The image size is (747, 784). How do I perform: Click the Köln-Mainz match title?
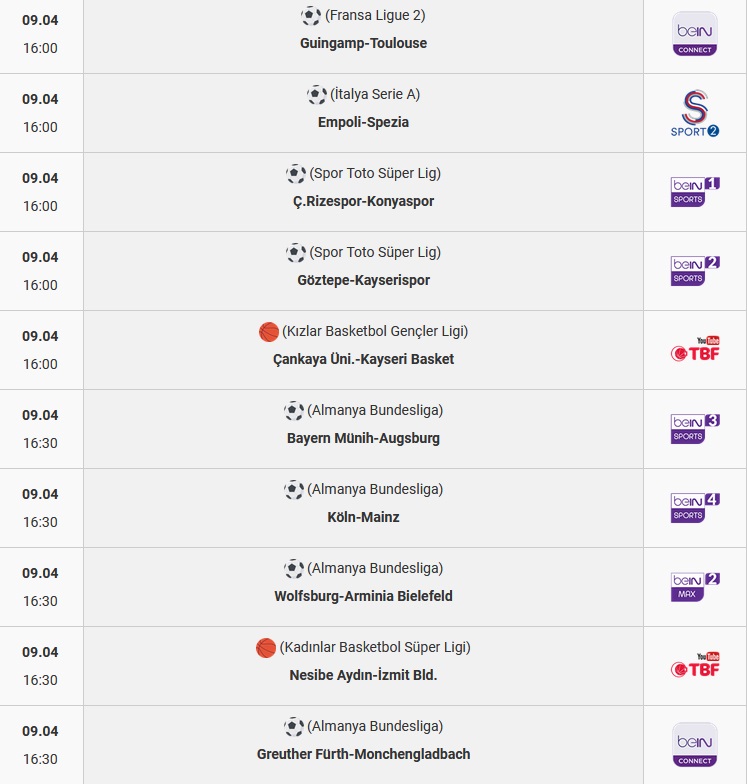364,517
